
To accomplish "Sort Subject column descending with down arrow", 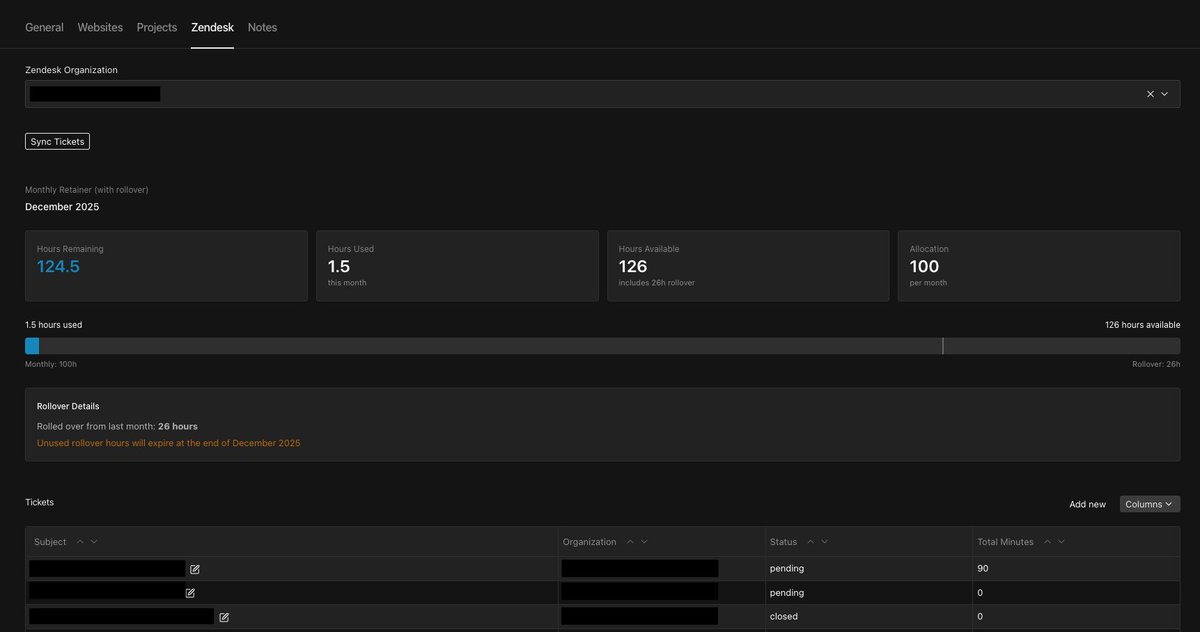I will coord(94,542).
